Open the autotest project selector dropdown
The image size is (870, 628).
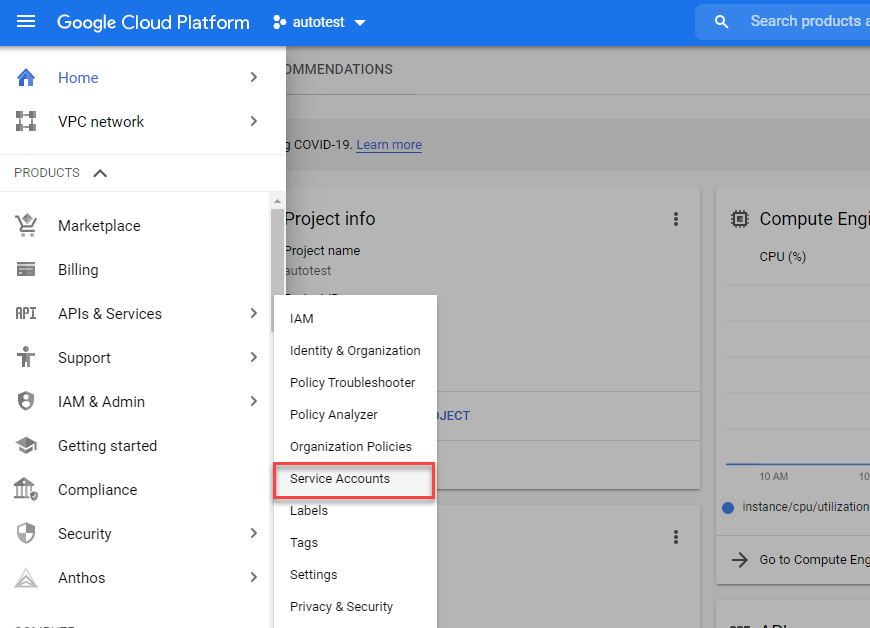(320, 22)
